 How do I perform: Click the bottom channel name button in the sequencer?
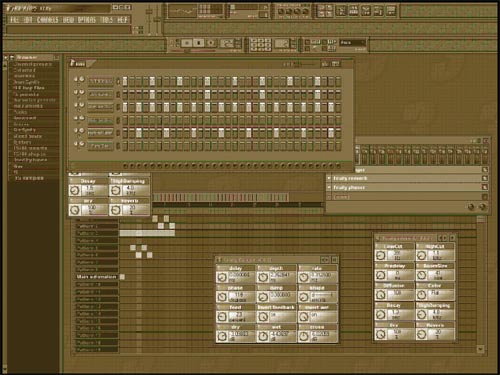[x=100, y=146]
